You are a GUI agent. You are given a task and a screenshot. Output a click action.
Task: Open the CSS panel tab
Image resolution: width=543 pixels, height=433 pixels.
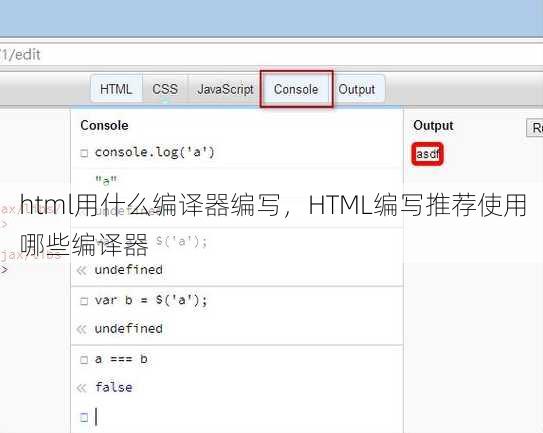pos(165,89)
